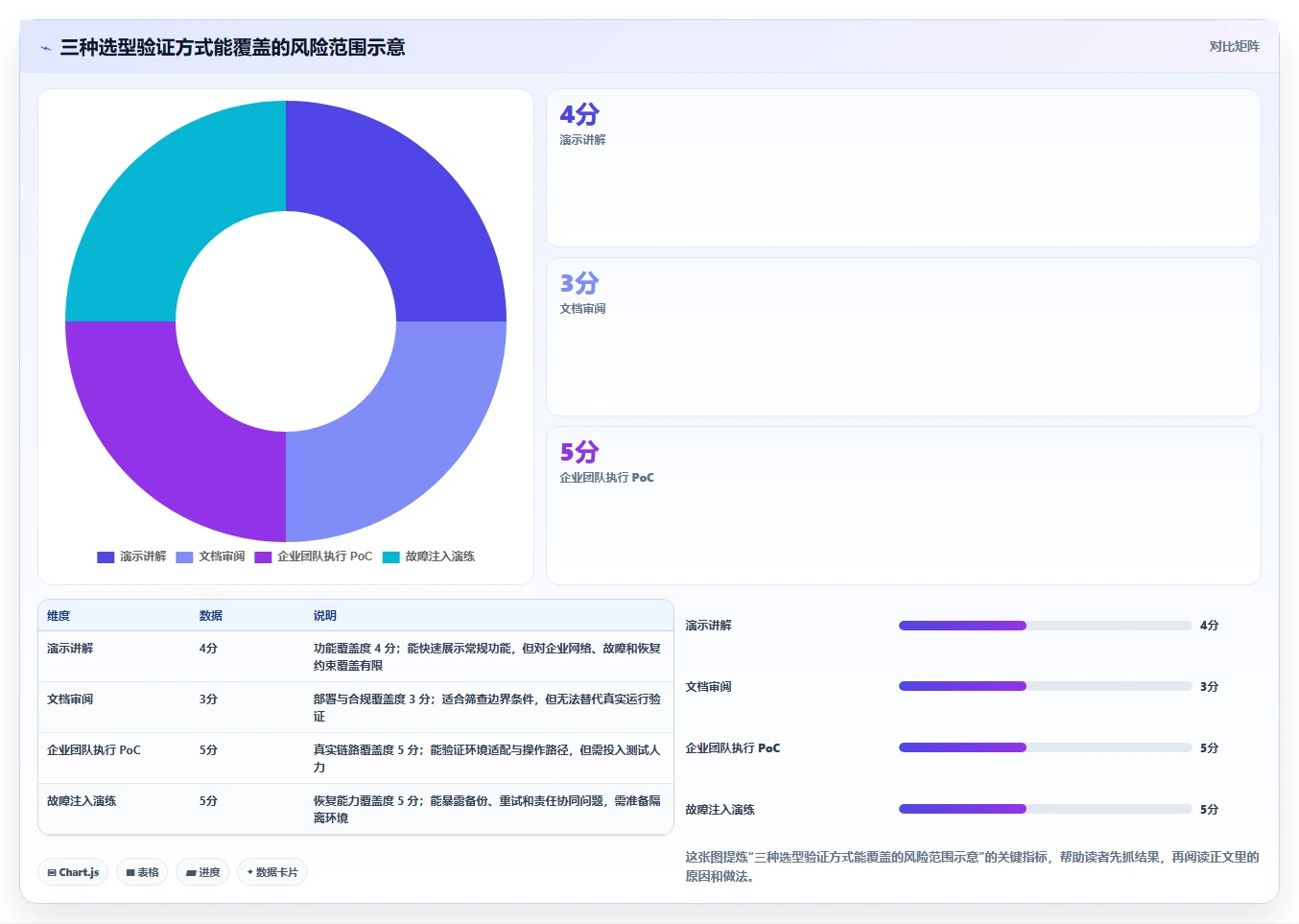Image resolution: width=1299 pixels, height=924 pixels.
Task: Click the lightning icon beside the title
Action: 45,48
